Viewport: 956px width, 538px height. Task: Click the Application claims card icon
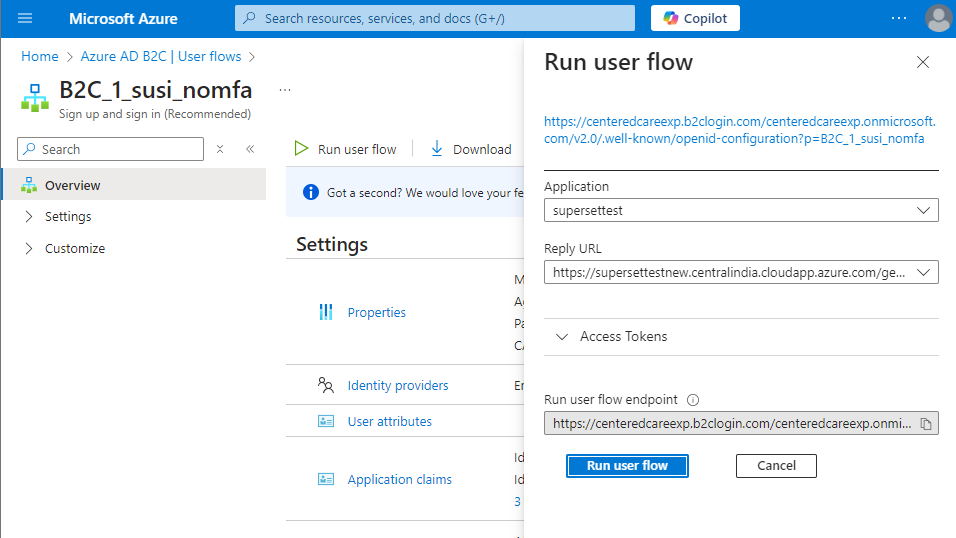[x=326, y=479]
